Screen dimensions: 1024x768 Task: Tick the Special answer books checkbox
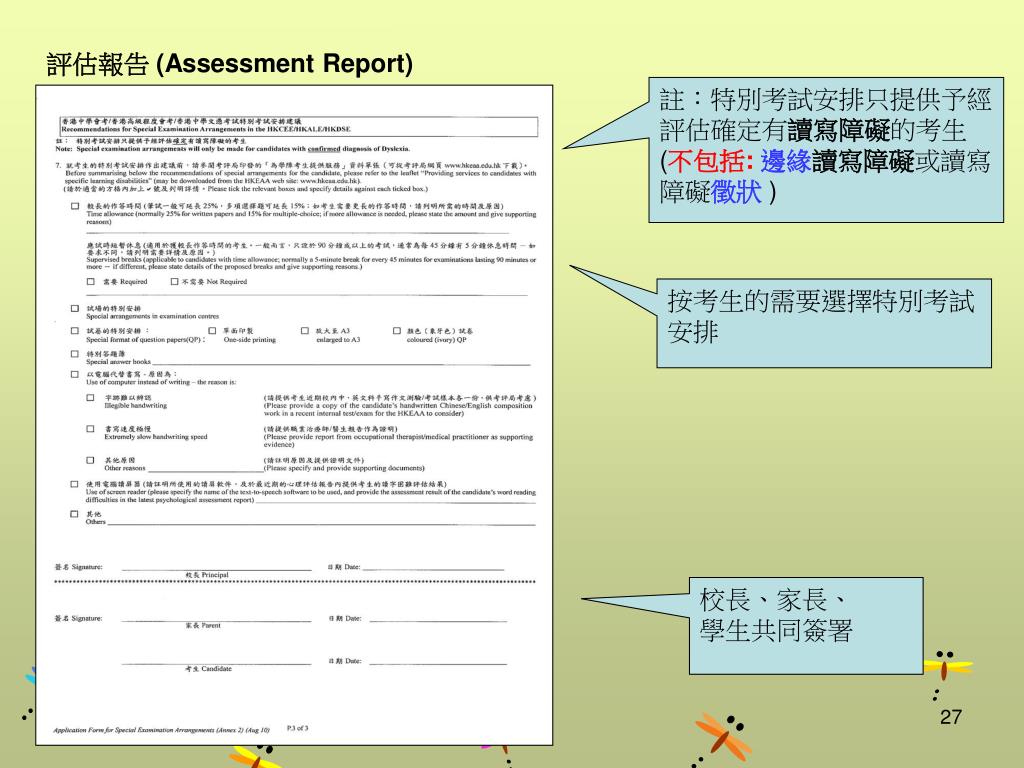pos(74,354)
